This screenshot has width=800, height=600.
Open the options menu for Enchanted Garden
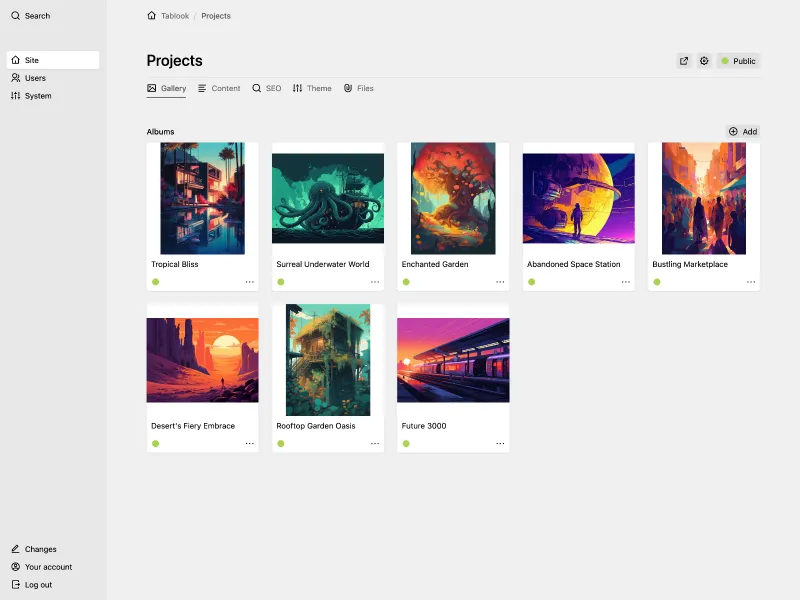(500, 282)
